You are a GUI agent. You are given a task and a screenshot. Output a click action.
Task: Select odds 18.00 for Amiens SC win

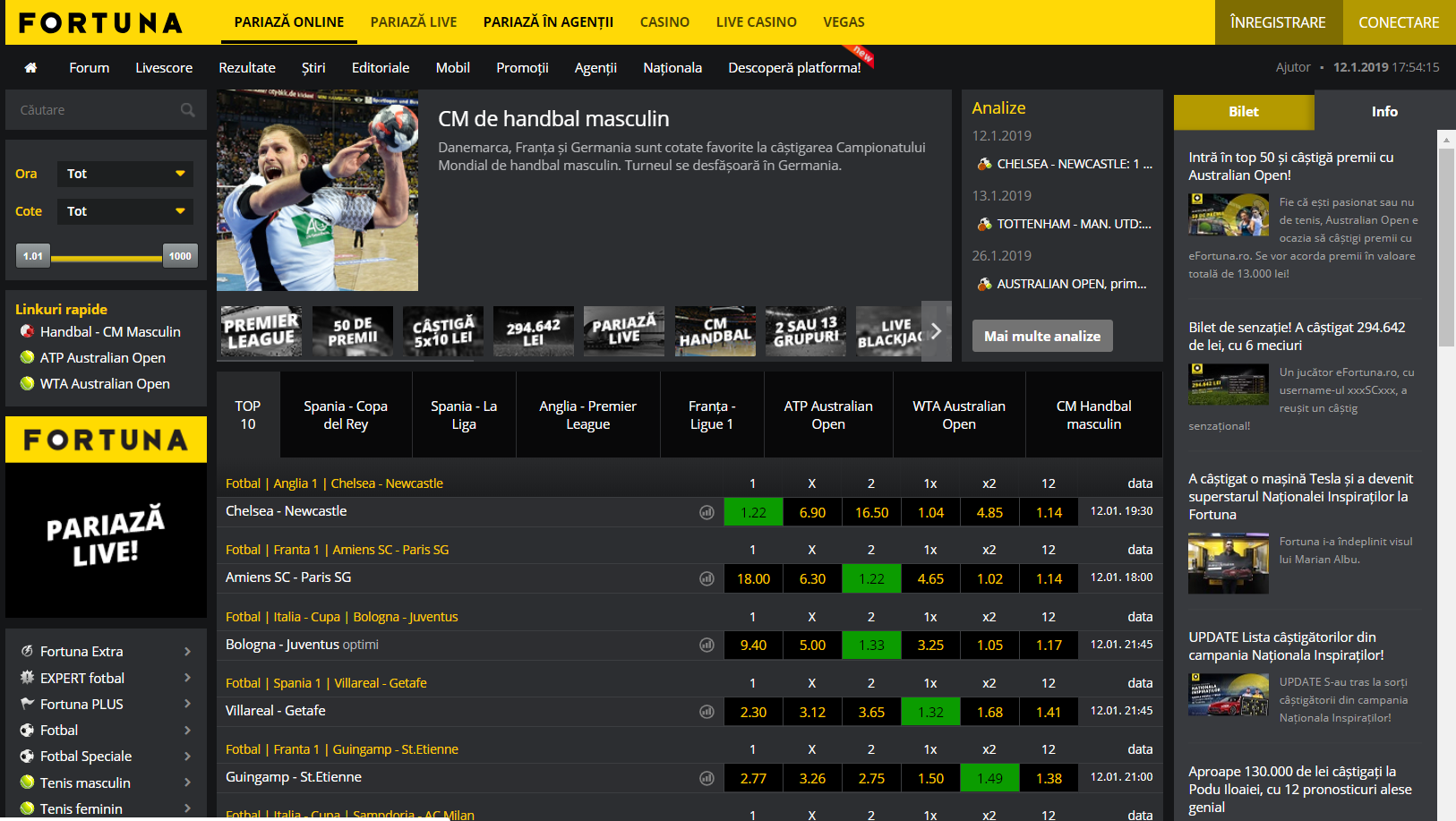753,578
